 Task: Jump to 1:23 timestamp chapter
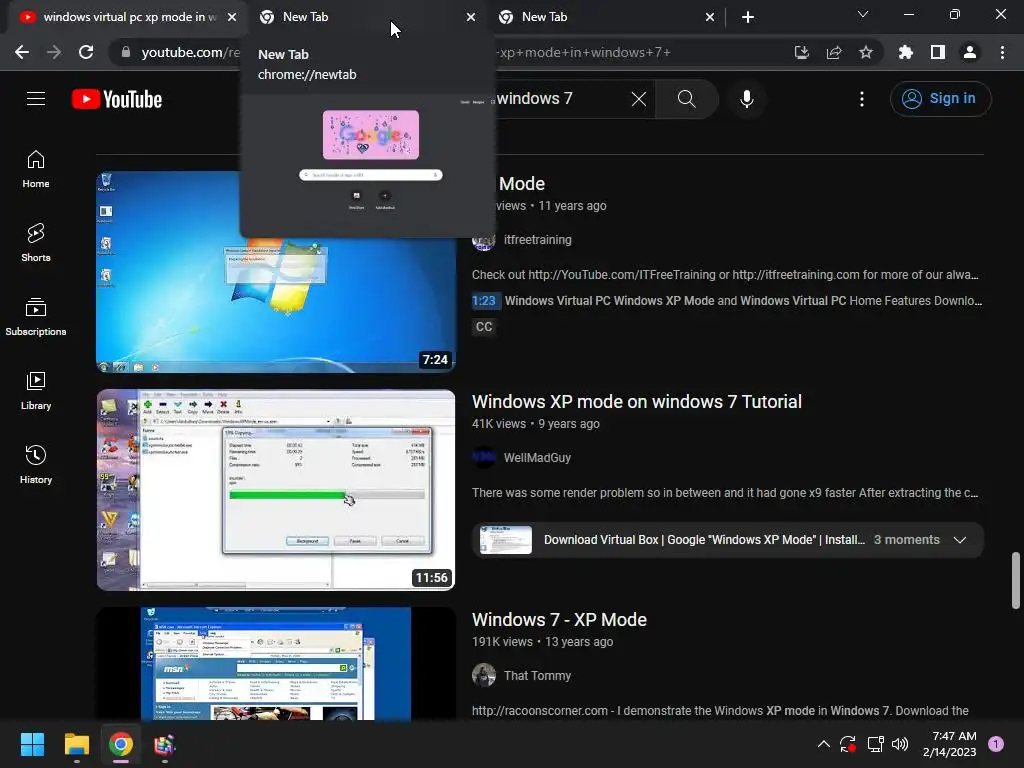click(484, 301)
